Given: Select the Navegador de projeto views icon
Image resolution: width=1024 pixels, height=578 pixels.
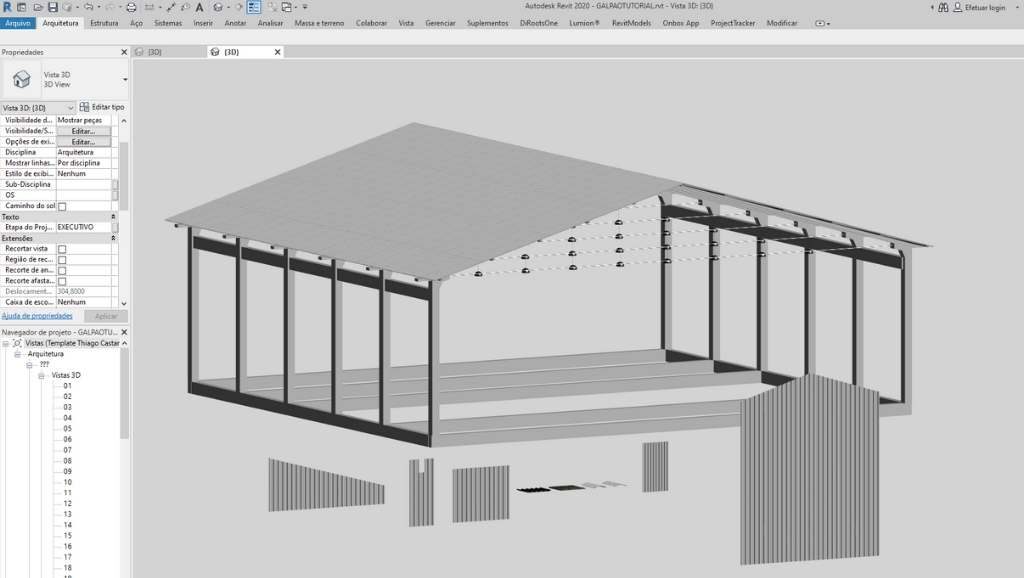Looking at the screenshot, I should [15, 342].
